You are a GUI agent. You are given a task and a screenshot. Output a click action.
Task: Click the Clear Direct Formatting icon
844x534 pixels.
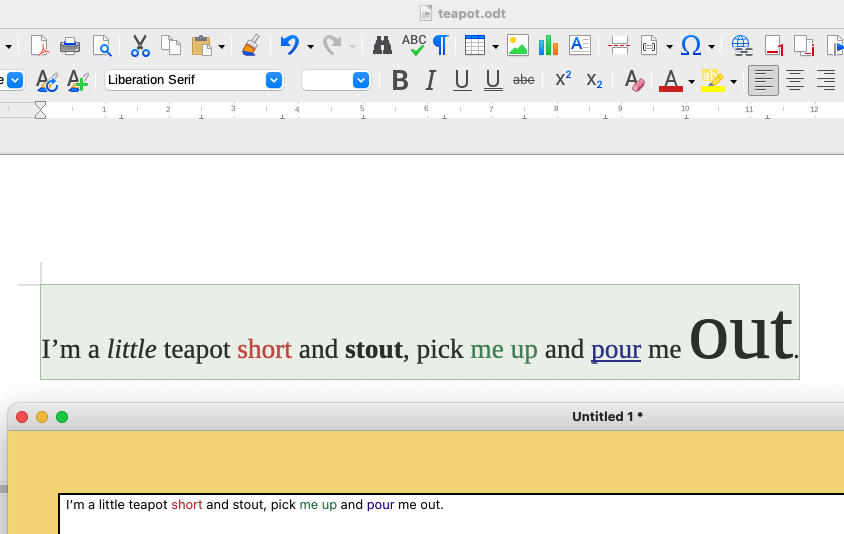(633, 80)
